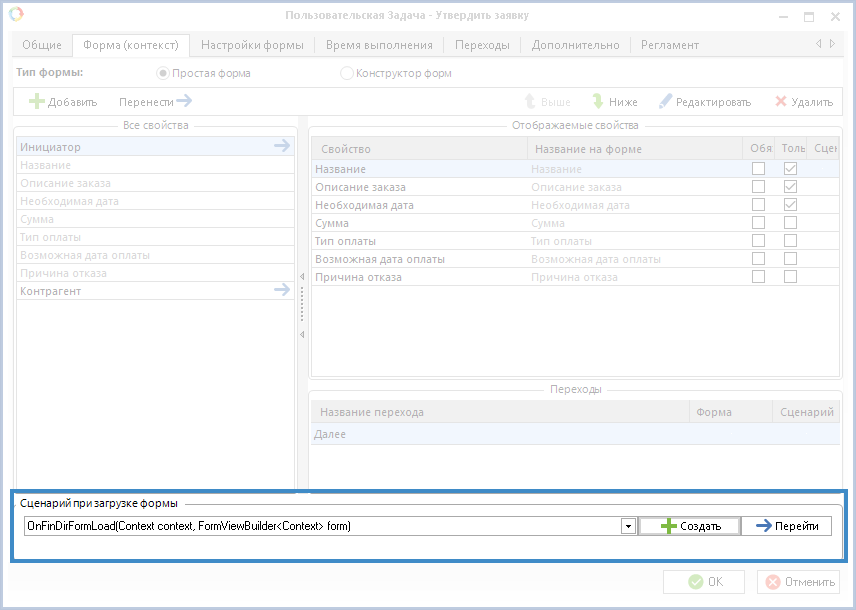Click arrow icon next to Инициатор
This screenshot has height=610, width=856.
(x=282, y=147)
